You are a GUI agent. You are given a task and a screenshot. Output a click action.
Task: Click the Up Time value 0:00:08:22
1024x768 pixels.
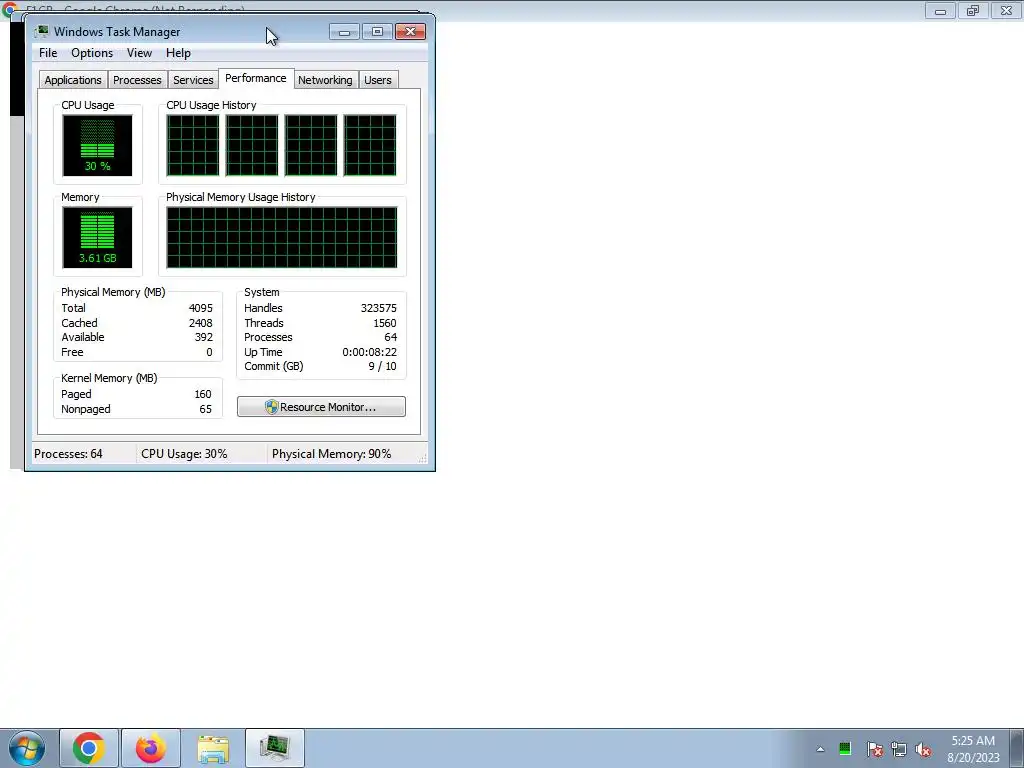[370, 352]
